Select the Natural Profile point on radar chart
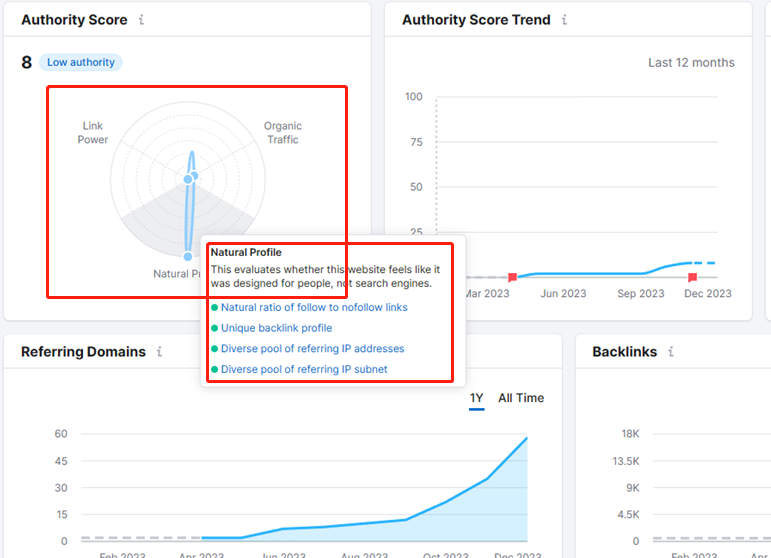 click(x=188, y=256)
